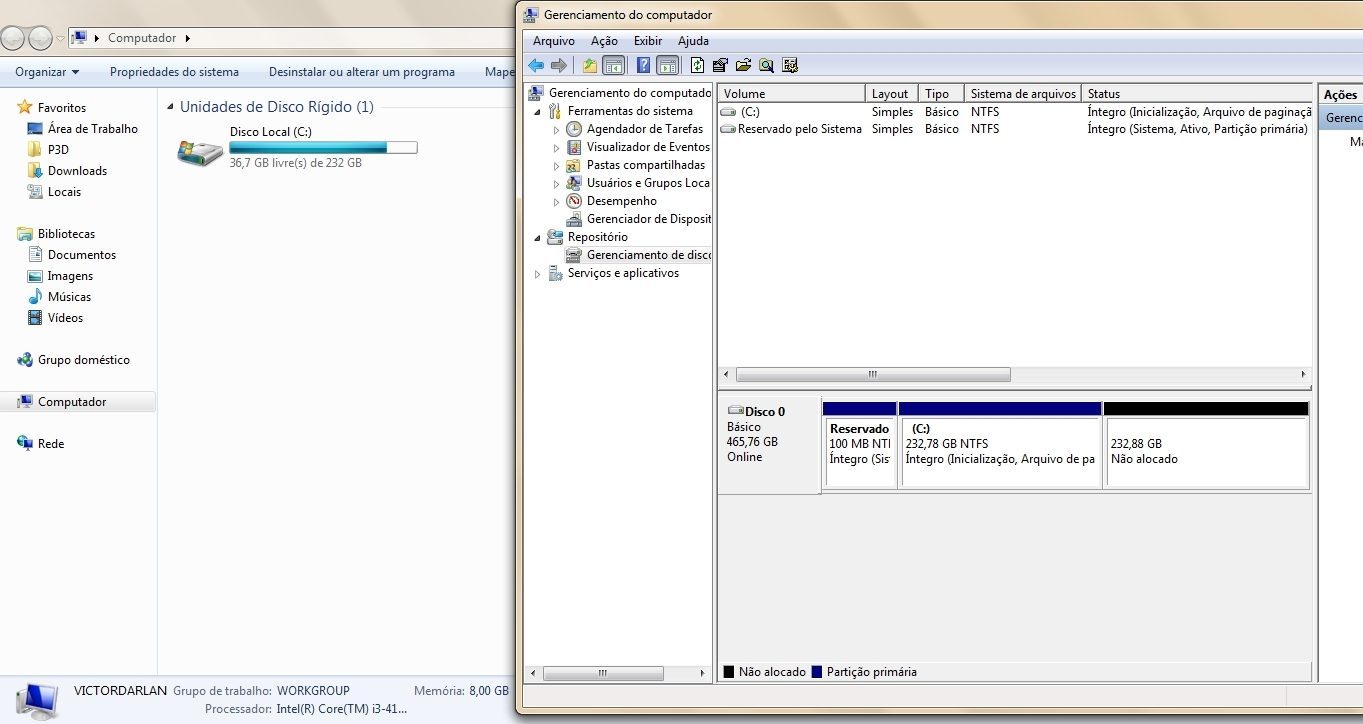Click the horizontal scrollbar of the volume list
The height and width of the screenshot is (724, 1363).
pyautogui.click(x=873, y=375)
